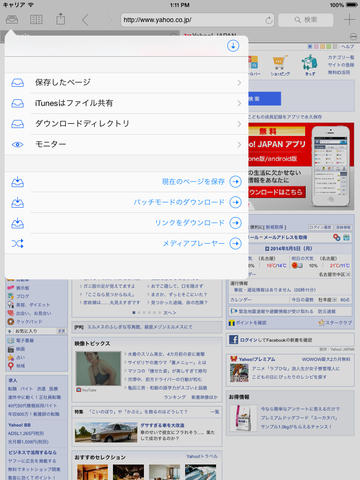Tap the eye icon beside モニター
The width and height of the screenshot is (360, 480).
click(17, 145)
